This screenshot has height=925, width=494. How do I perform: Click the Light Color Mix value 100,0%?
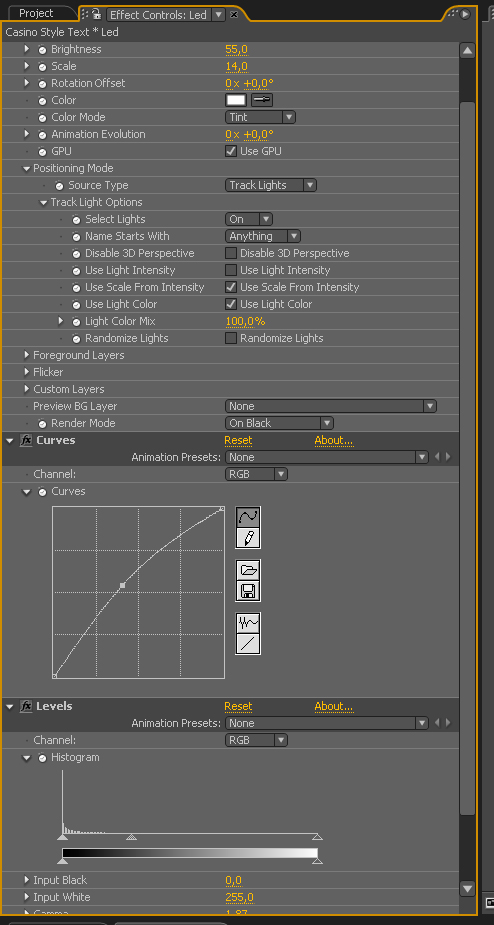pos(246,322)
